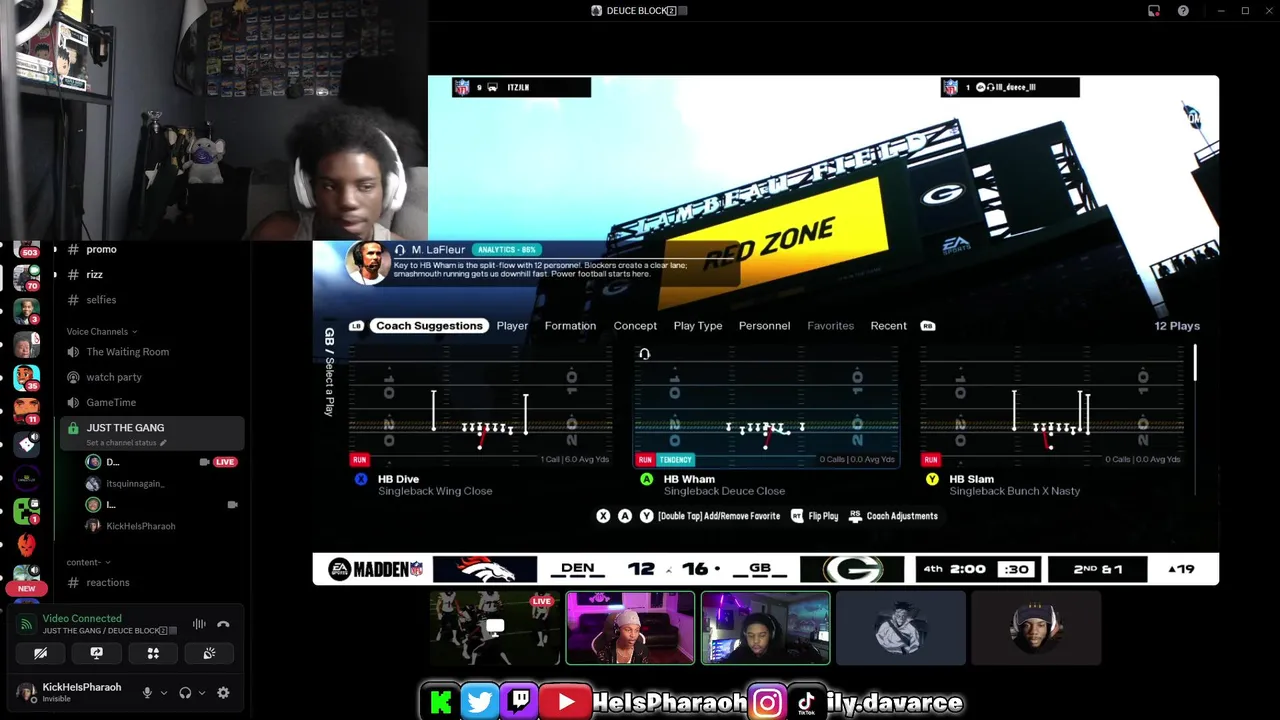The height and width of the screenshot is (720, 1280).
Task: Click the Coach Adjustments prompt
Action: [893, 516]
